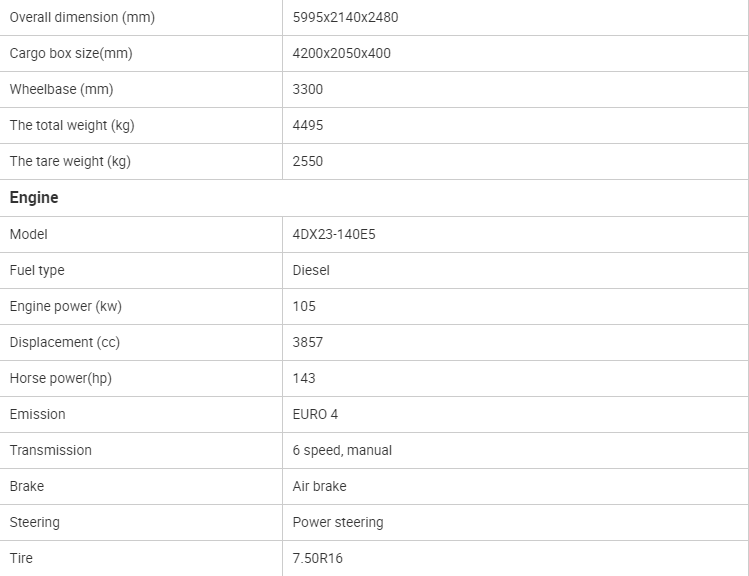The image size is (749, 576).
Task: Click the 'Diesel' fuel type value
Action: click(x=311, y=270)
